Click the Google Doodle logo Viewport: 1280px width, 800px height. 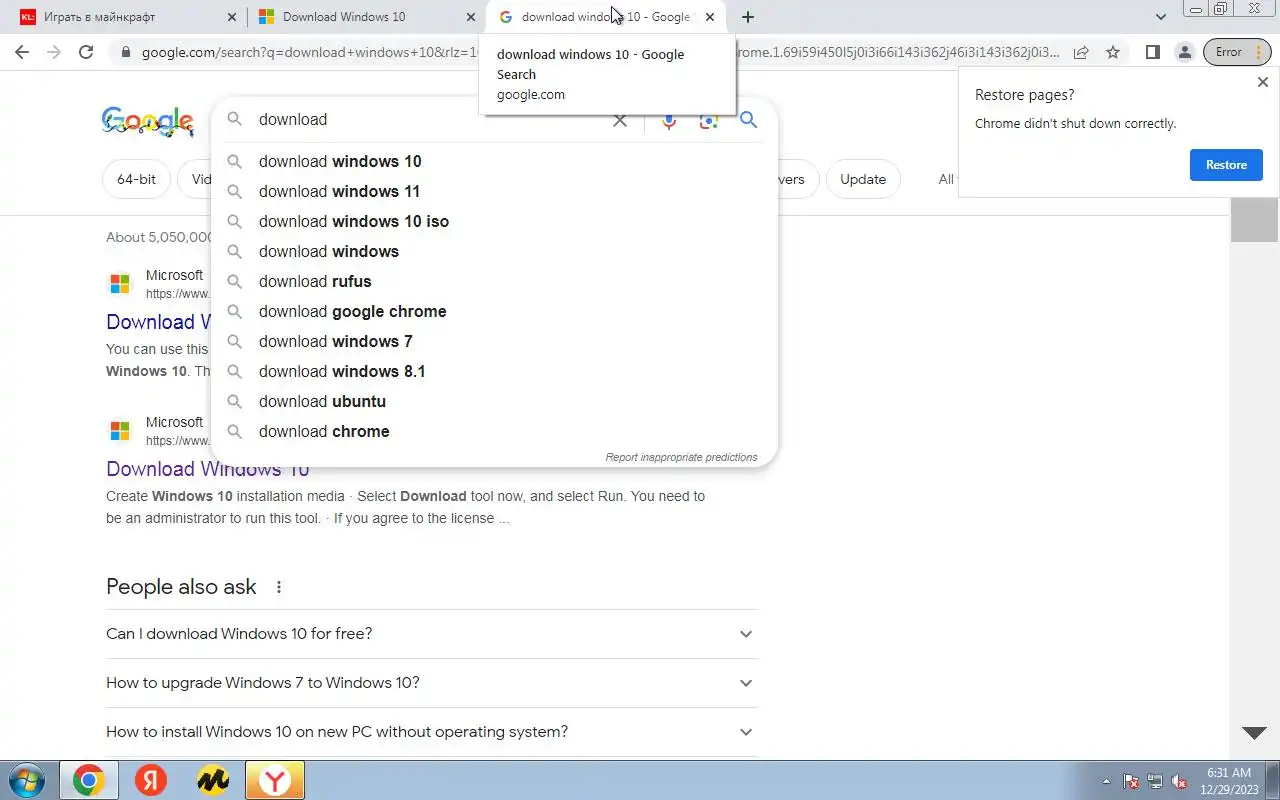click(x=148, y=122)
